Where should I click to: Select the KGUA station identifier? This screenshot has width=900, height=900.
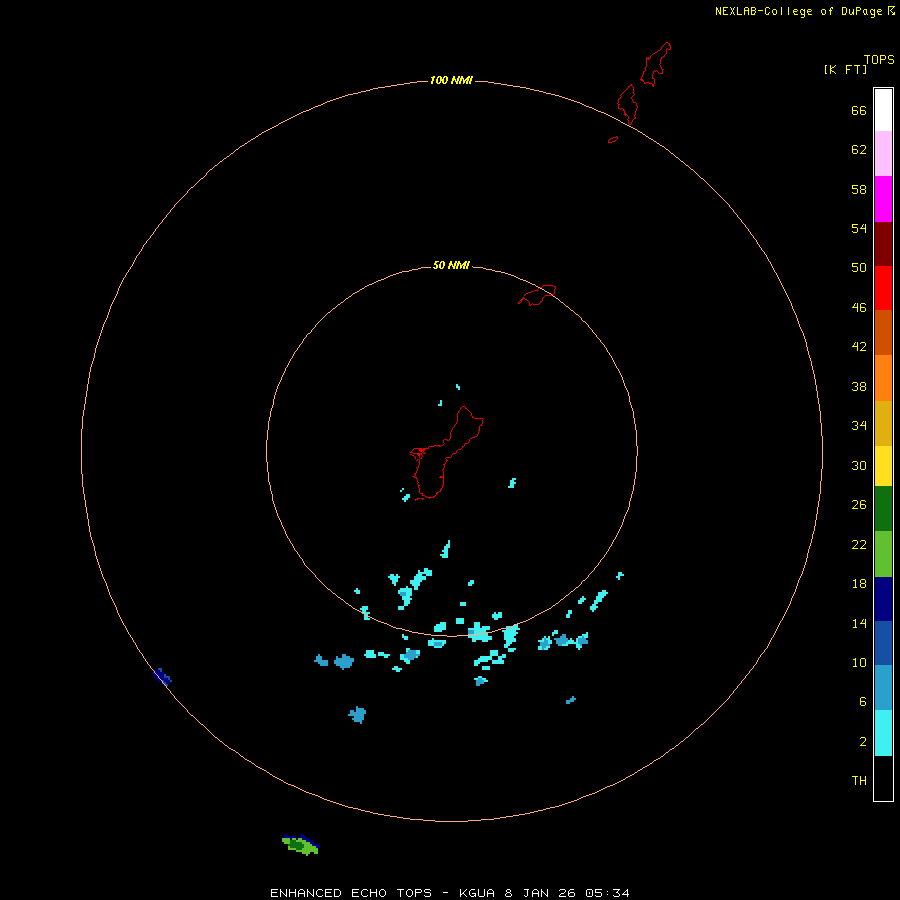click(477, 893)
